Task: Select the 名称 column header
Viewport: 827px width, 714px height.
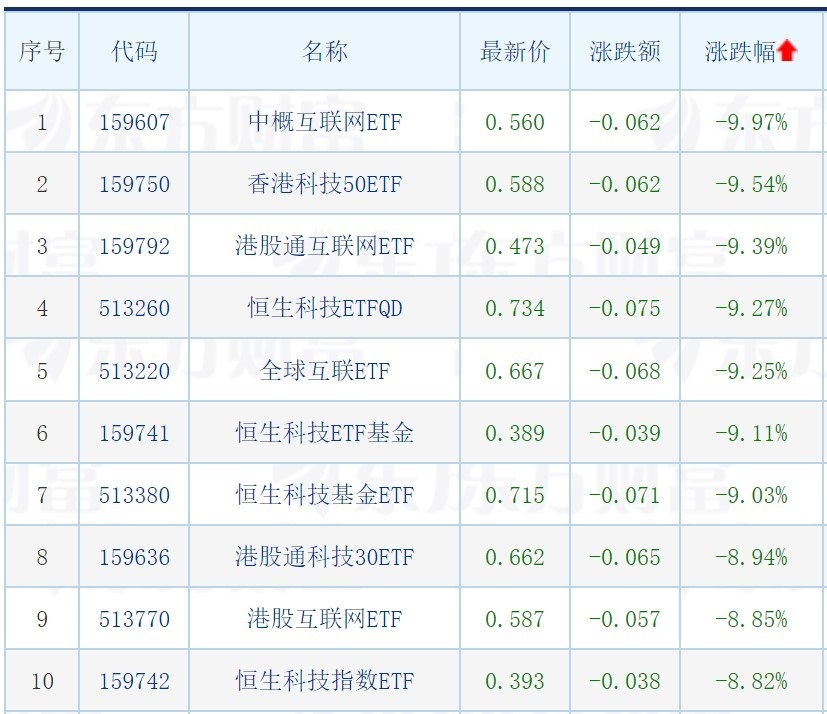Action: 324,52
